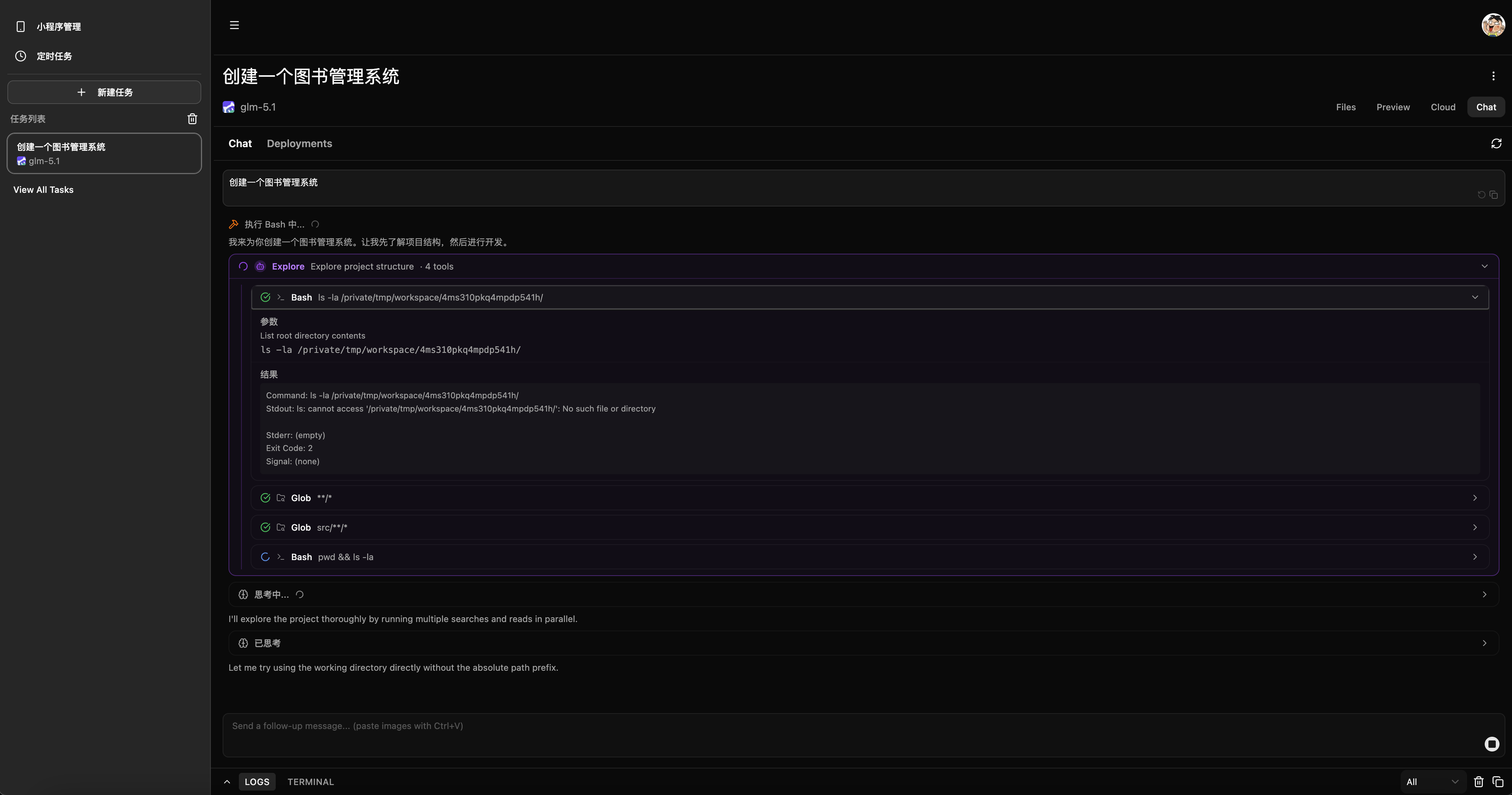Click the Explore agent robot icon
This screenshot has width=1512, height=795.
click(260, 267)
